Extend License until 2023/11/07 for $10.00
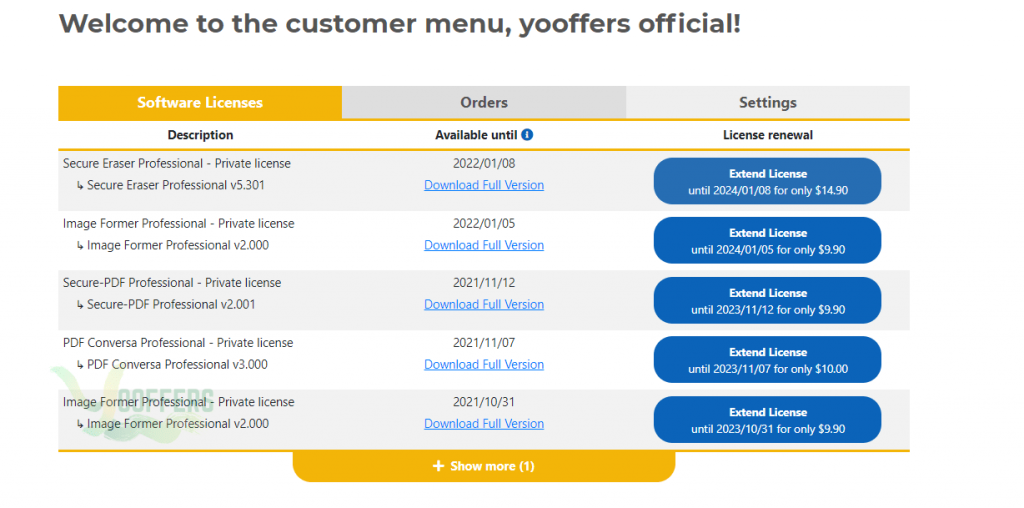This screenshot has height=508, width=1024. coord(767,360)
